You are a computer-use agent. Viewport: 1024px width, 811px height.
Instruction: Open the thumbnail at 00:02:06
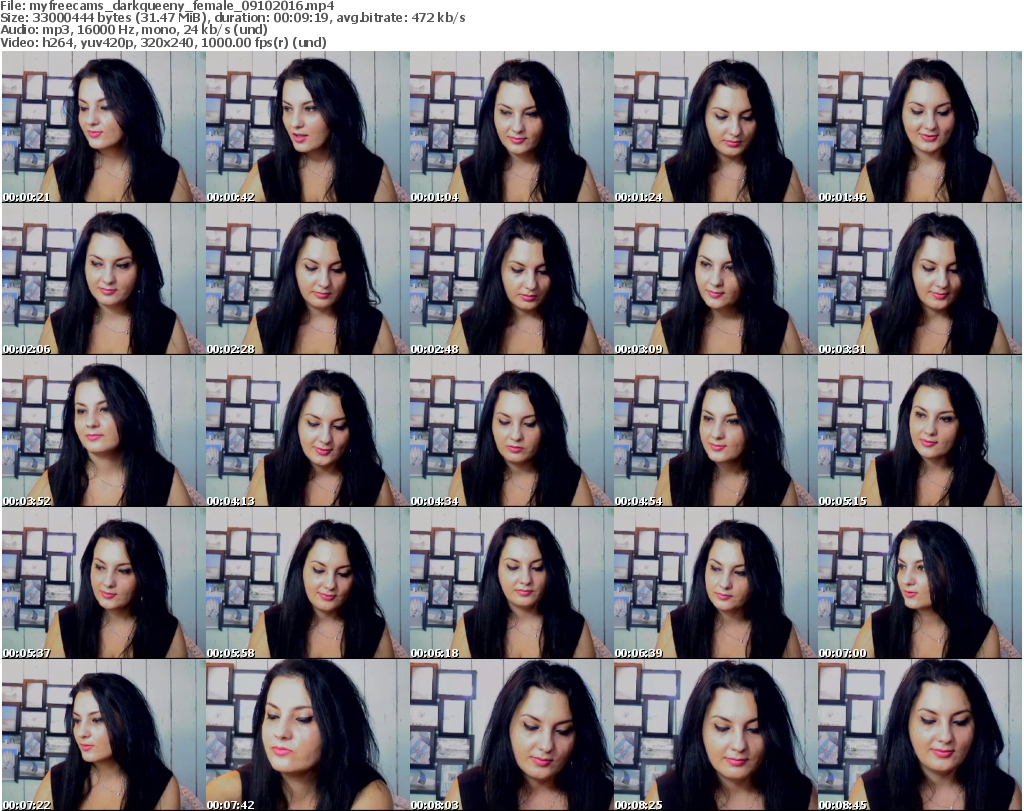click(103, 279)
